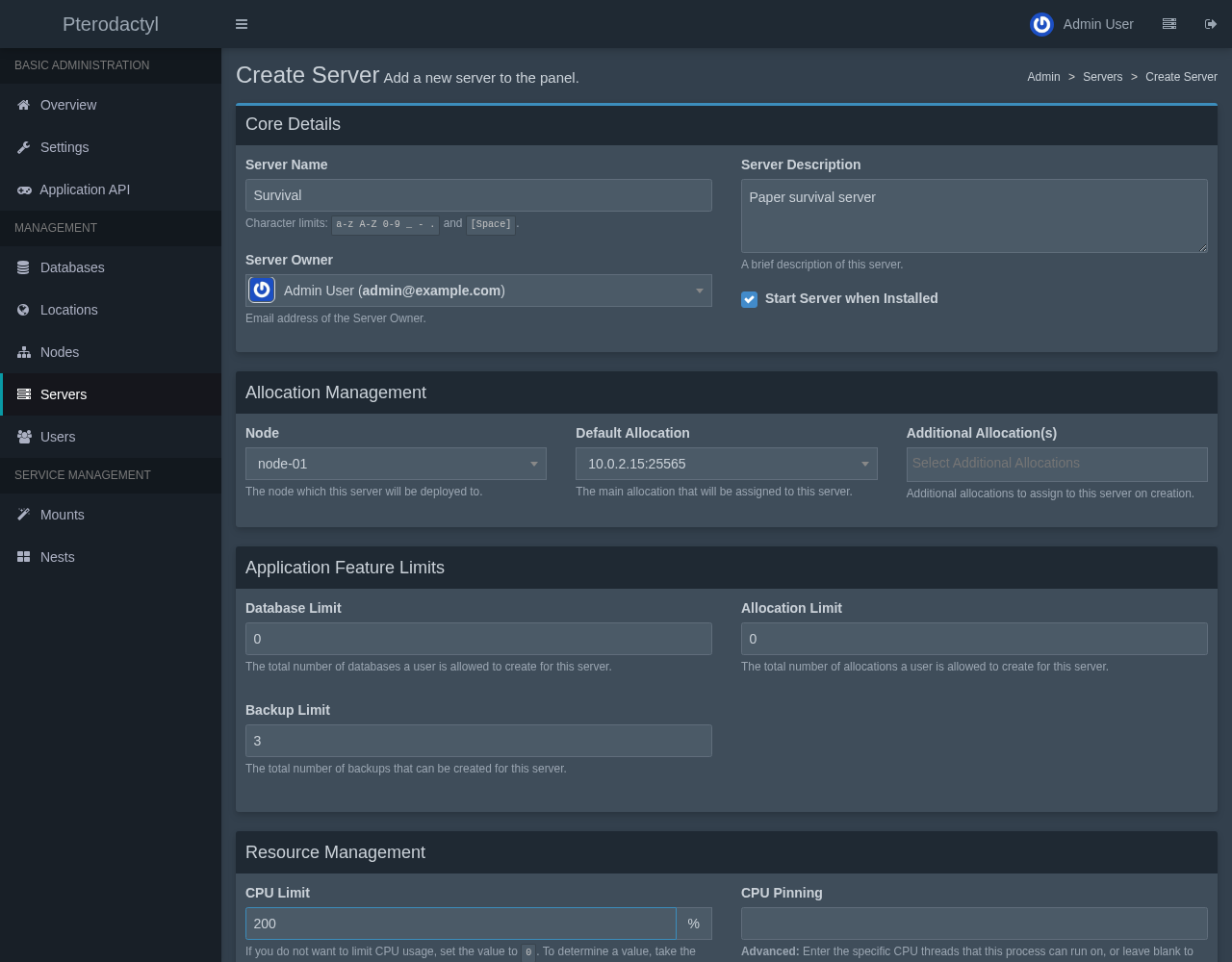Open the Default Allocation dropdown
Screen dimensions: 1232x962
pyautogui.click(x=727, y=464)
